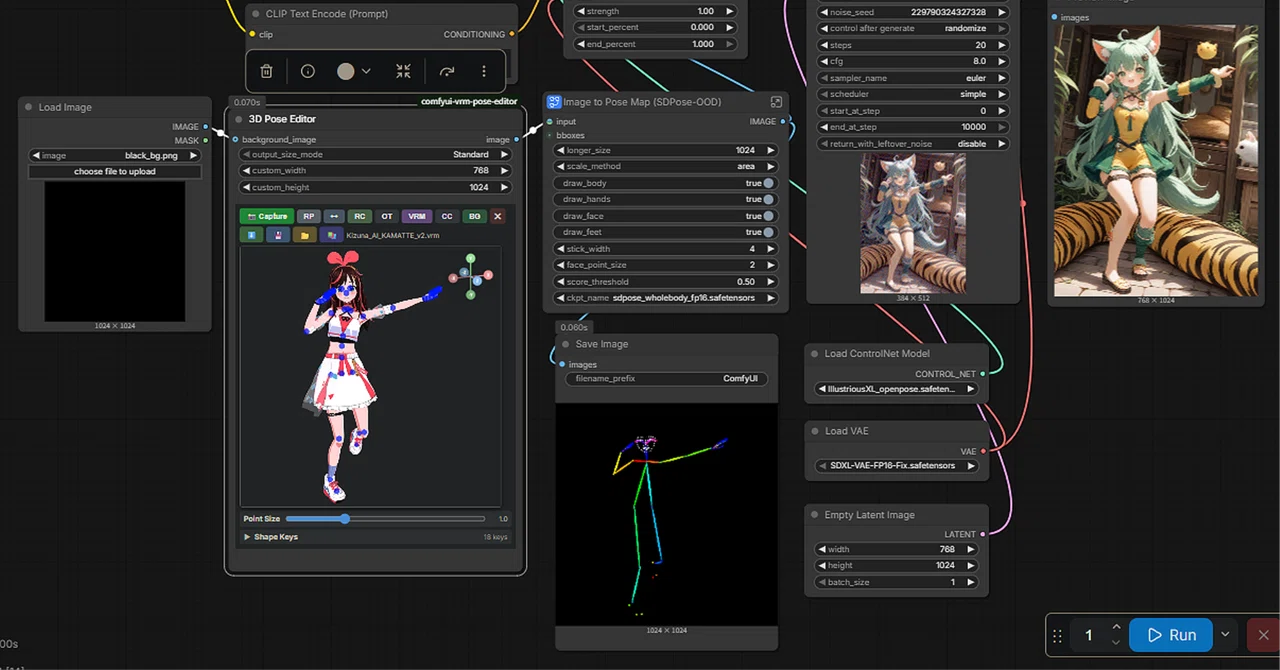Image resolution: width=1280 pixels, height=670 pixels.
Task: Open the sampler_name euler dropdown
Action: pyautogui.click(x=912, y=78)
